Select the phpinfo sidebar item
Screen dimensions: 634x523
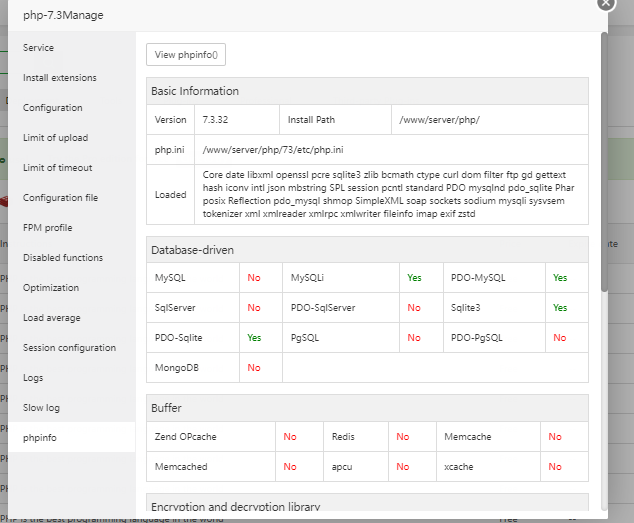coord(40,438)
